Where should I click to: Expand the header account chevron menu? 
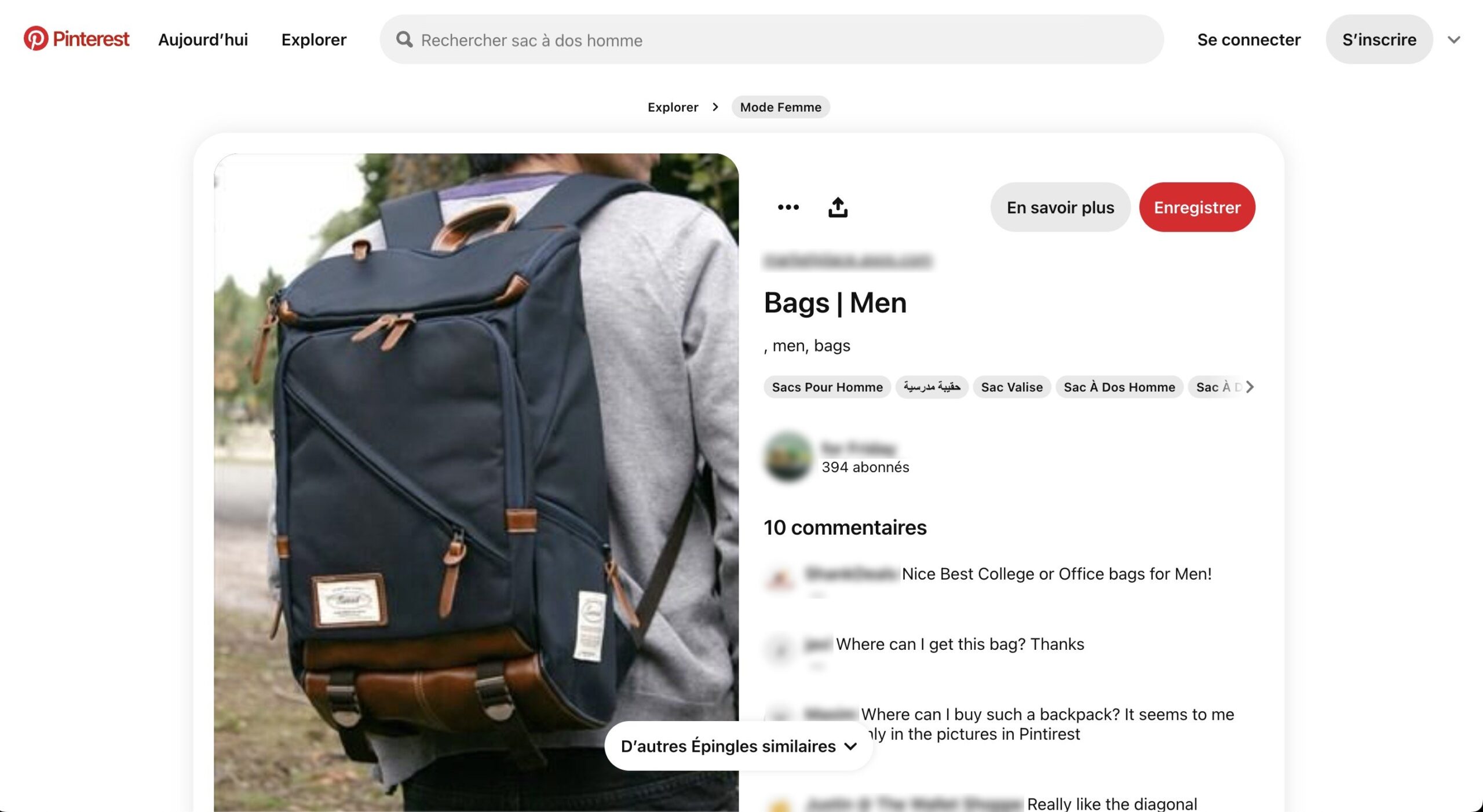pyautogui.click(x=1454, y=39)
